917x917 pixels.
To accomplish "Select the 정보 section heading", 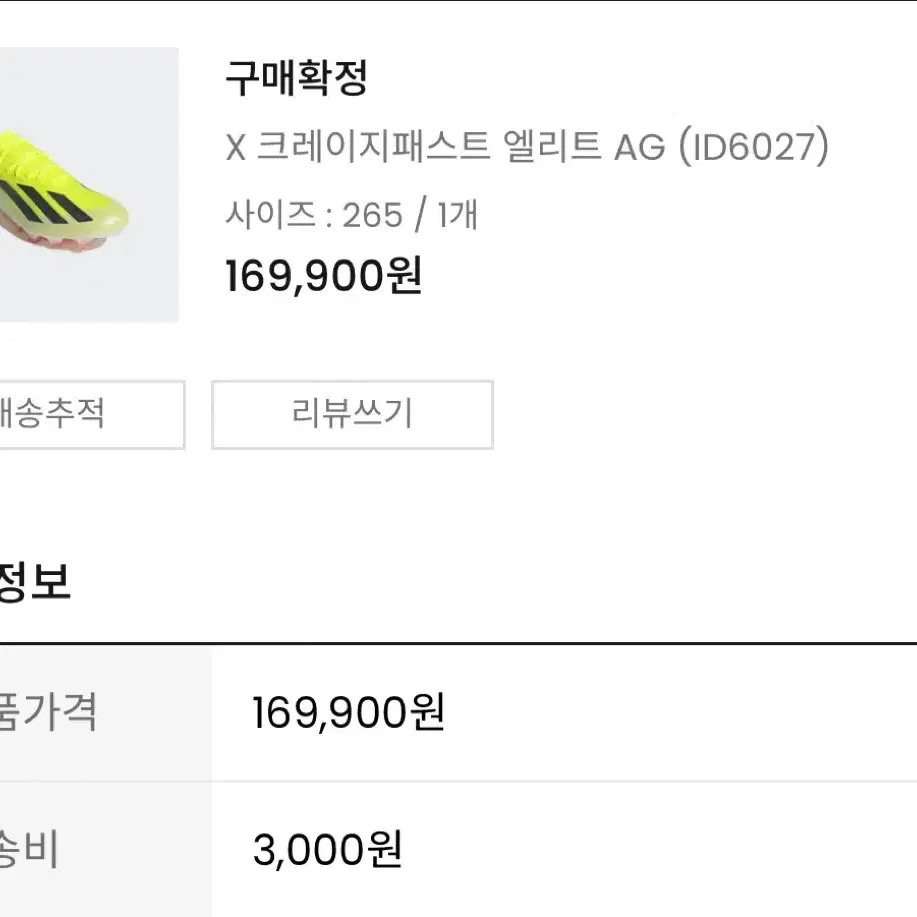I will [x=35, y=581].
